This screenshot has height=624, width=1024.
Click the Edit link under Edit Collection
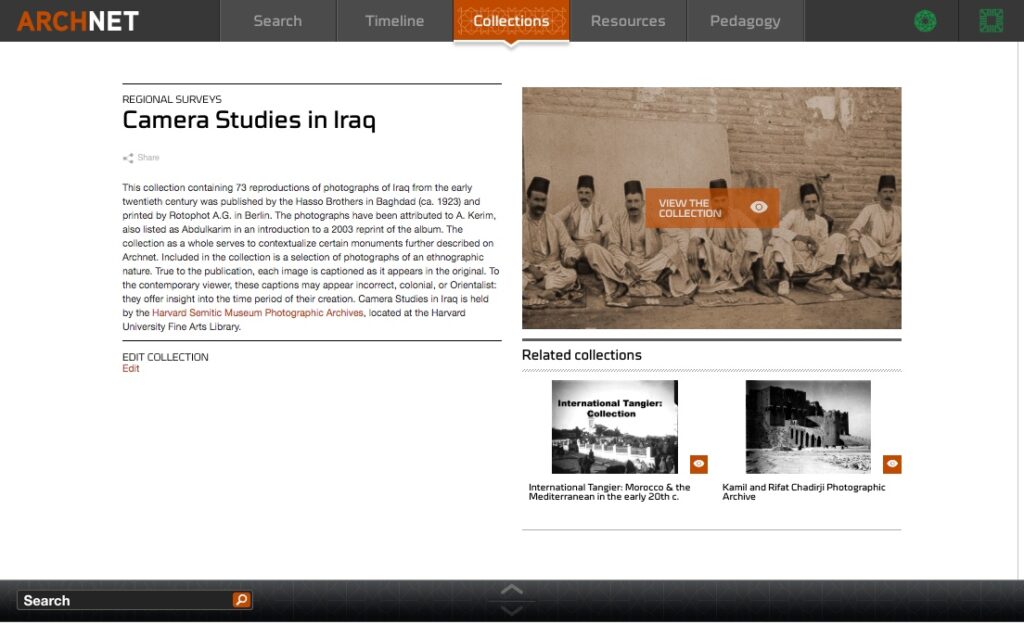130,368
